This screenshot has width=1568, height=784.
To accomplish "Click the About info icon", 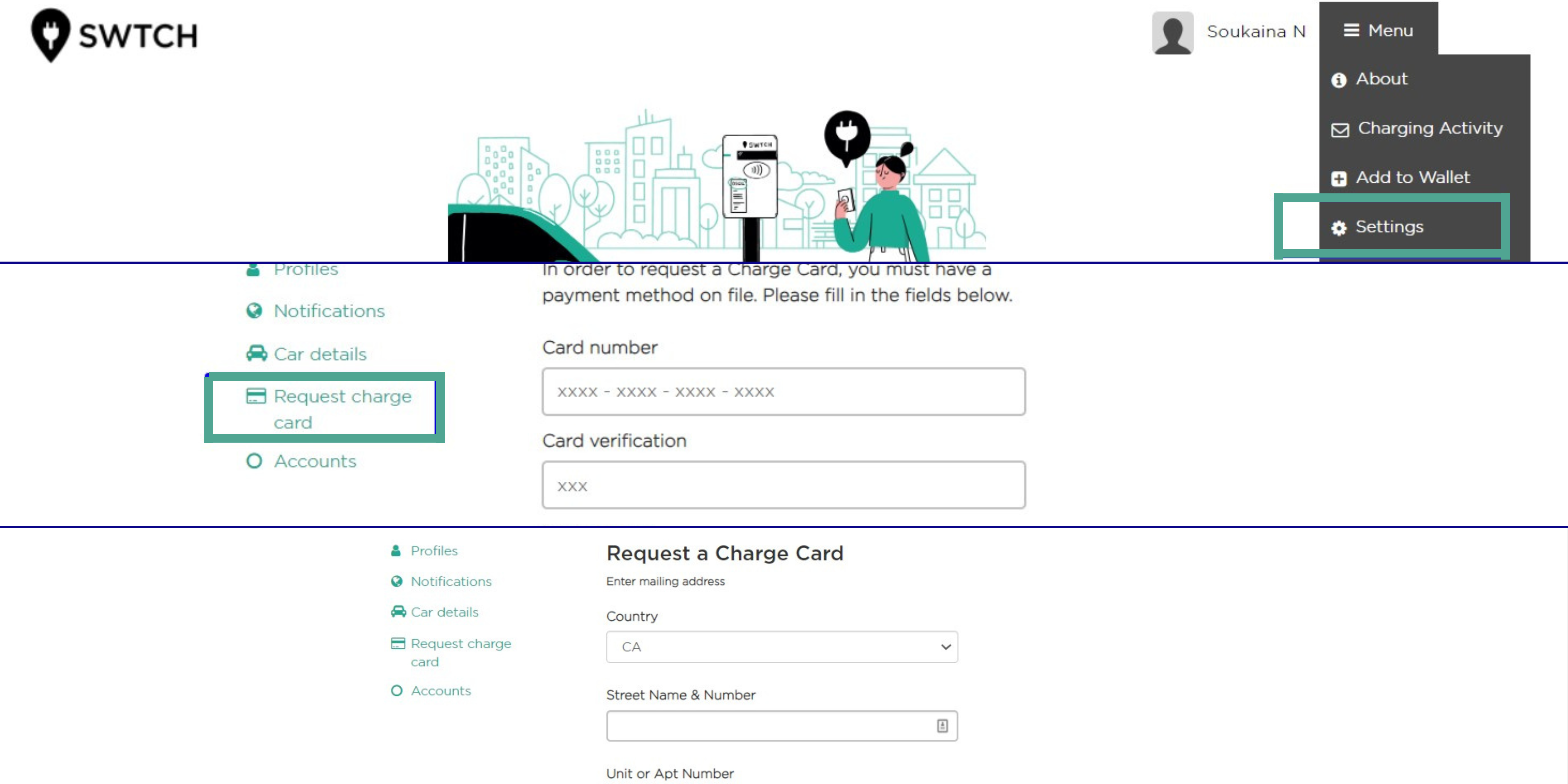I will (1338, 80).
